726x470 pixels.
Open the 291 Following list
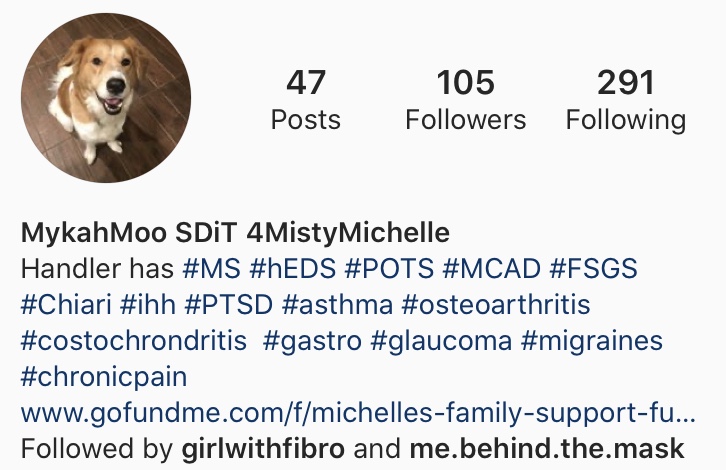point(626,100)
